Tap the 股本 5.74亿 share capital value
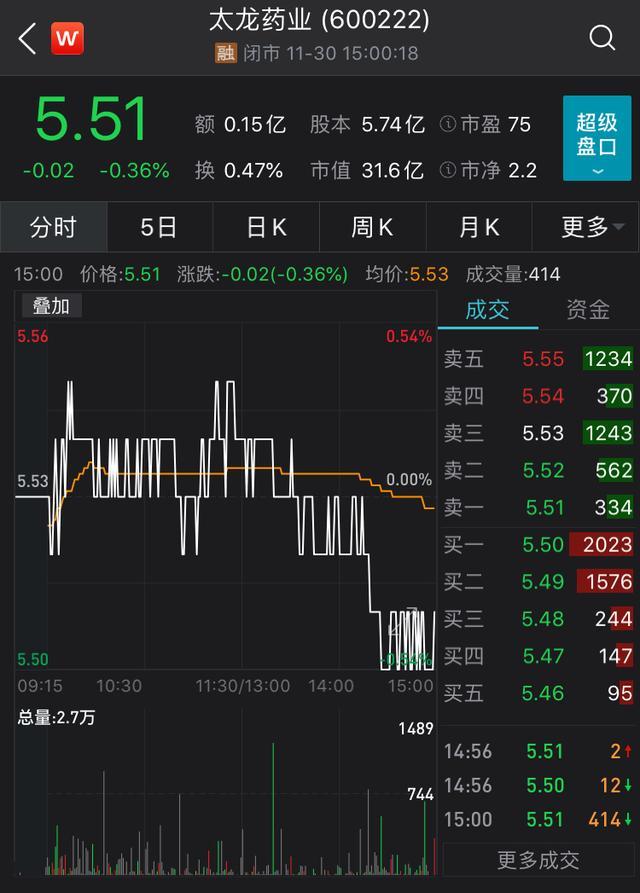The height and width of the screenshot is (893, 640). (x=367, y=124)
